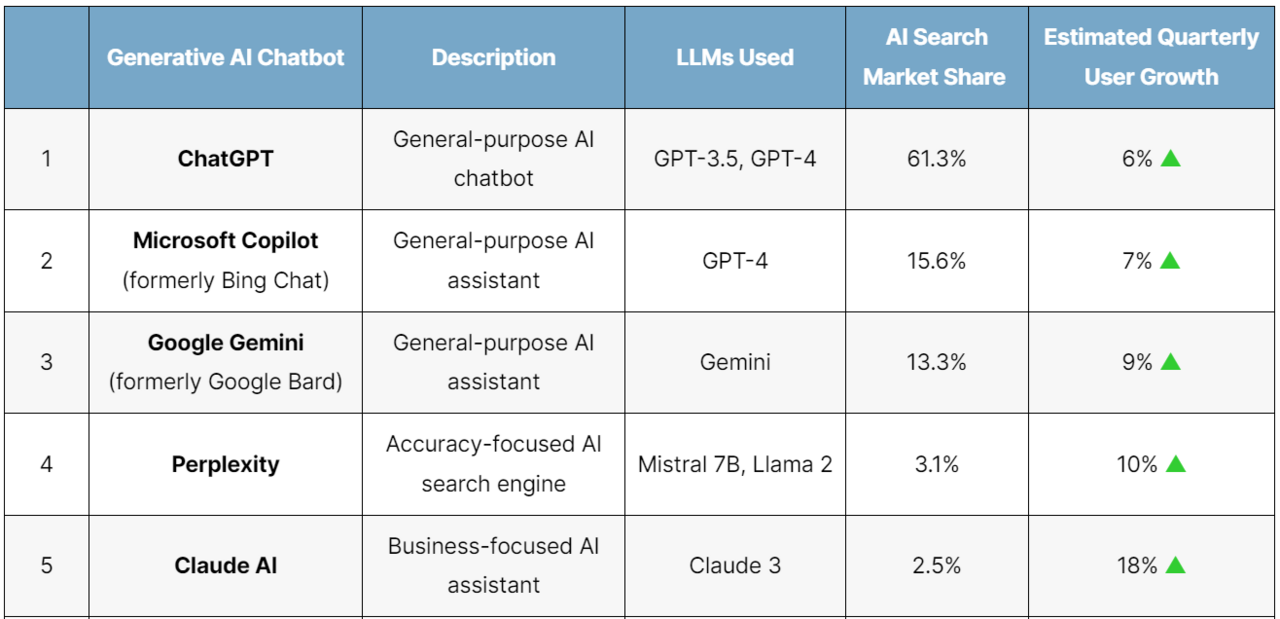
Task: Click the Microsoft Copilot name
Action: [x=226, y=241]
